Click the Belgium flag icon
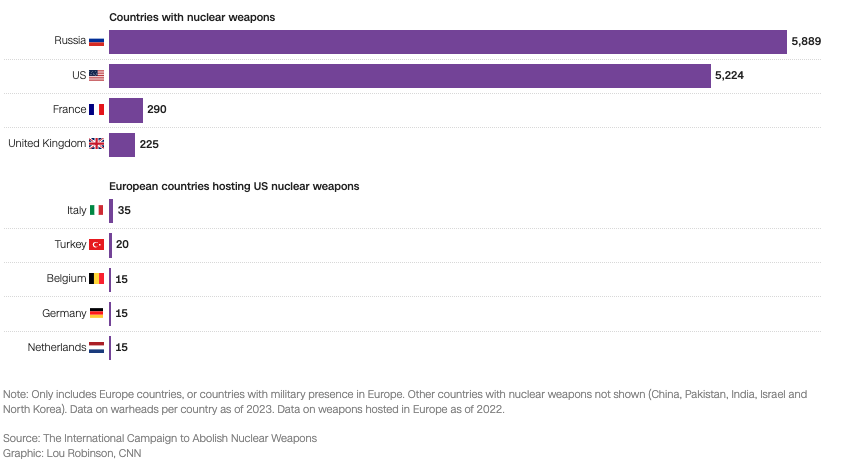The height and width of the screenshot is (473, 858). [96, 279]
